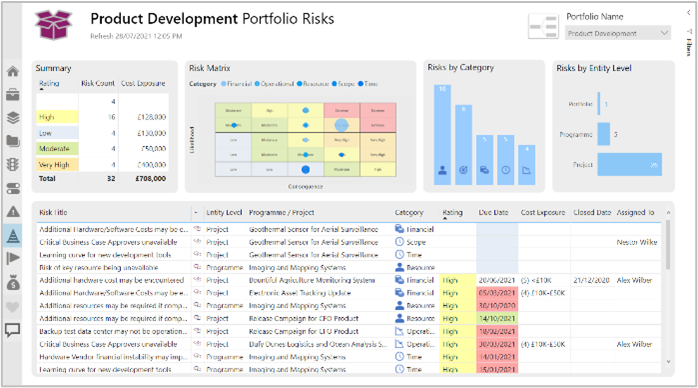Click the filter funnel icon above Filters

point(690,32)
